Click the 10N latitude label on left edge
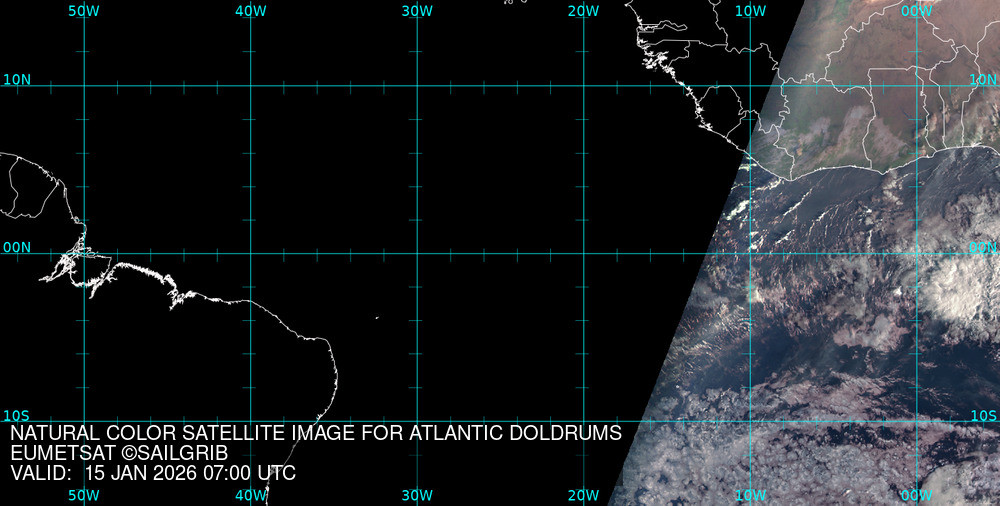Image resolution: width=1000 pixels, height=506 pixels. tap(17, 79)
